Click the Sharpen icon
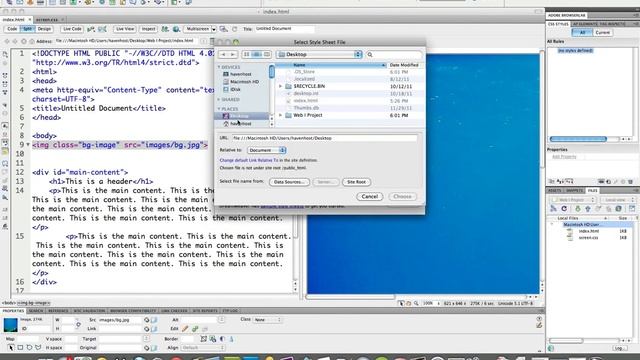 pos(231,339)
